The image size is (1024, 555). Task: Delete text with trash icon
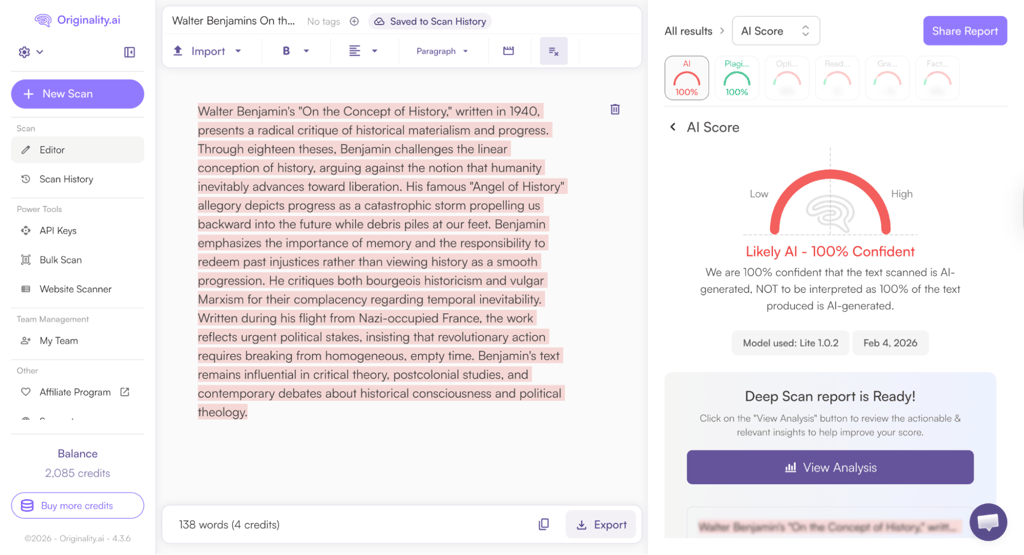coord(615,109)
